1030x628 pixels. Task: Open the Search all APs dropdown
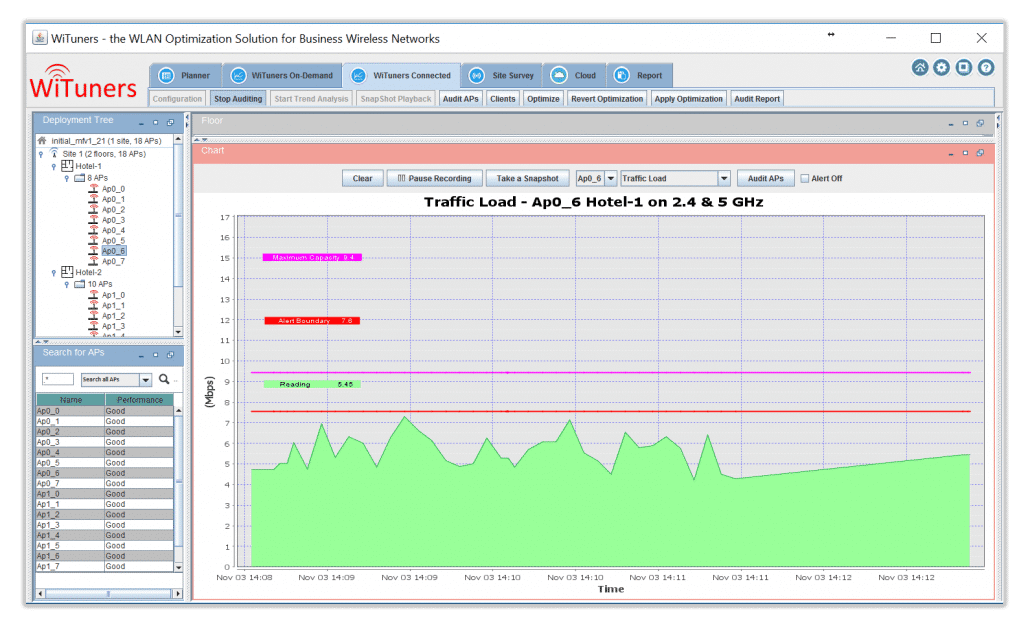pyautogui.click(x=146, y=380)
